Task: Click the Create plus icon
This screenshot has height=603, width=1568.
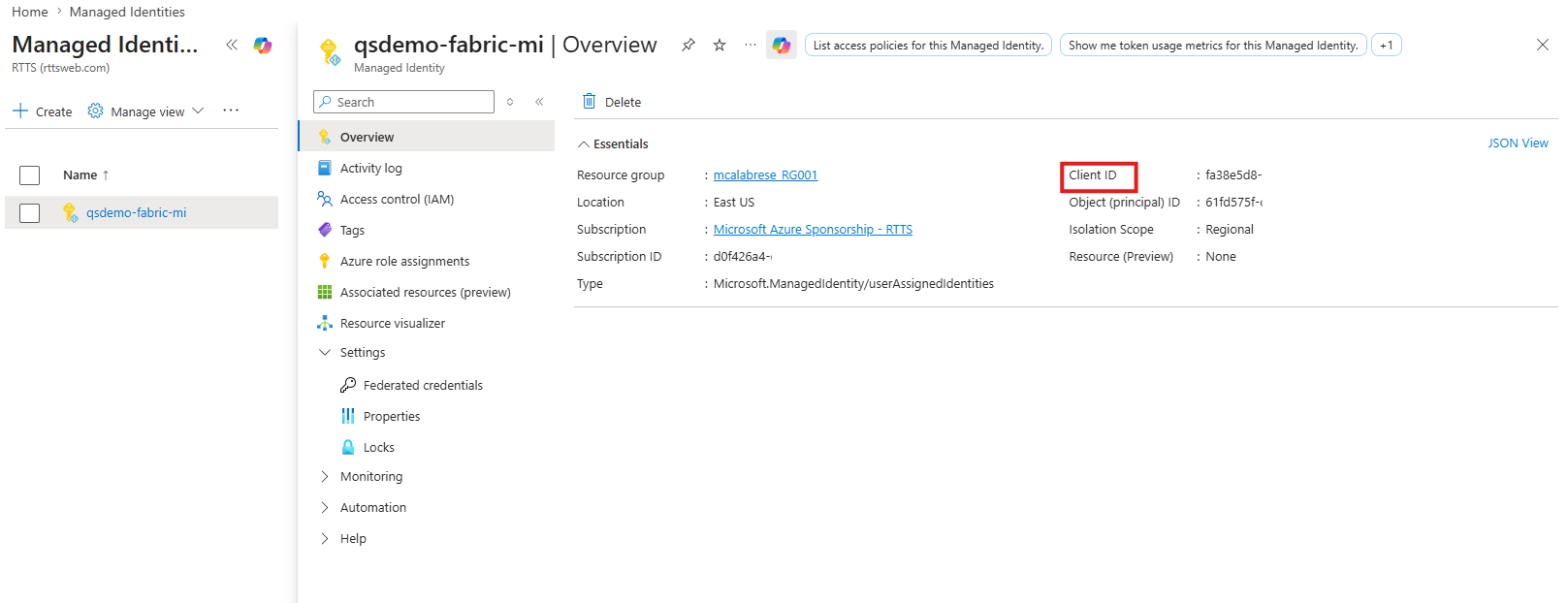Action: [x=20, y=111]
